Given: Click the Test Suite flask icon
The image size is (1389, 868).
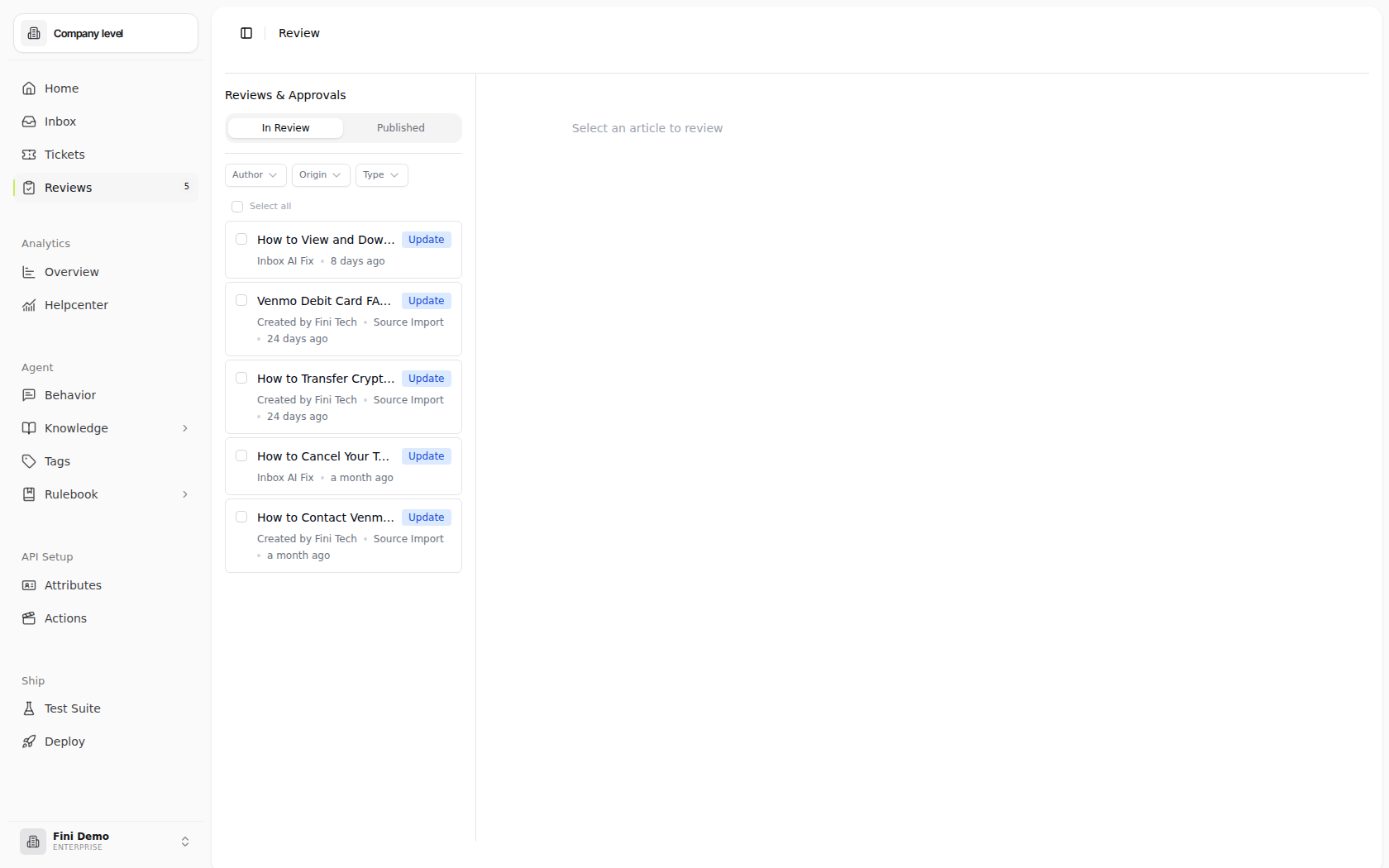Looking at the screenshot, I should 29,708.
